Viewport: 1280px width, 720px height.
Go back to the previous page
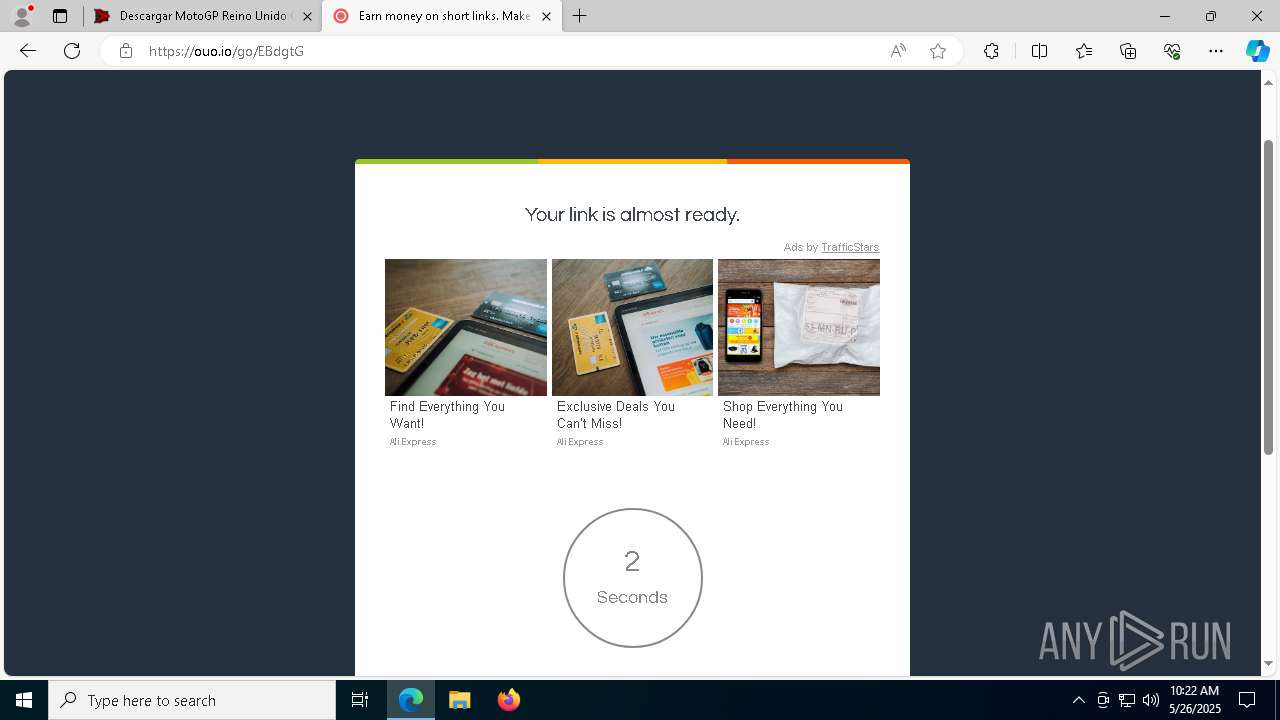coord(28,51)
